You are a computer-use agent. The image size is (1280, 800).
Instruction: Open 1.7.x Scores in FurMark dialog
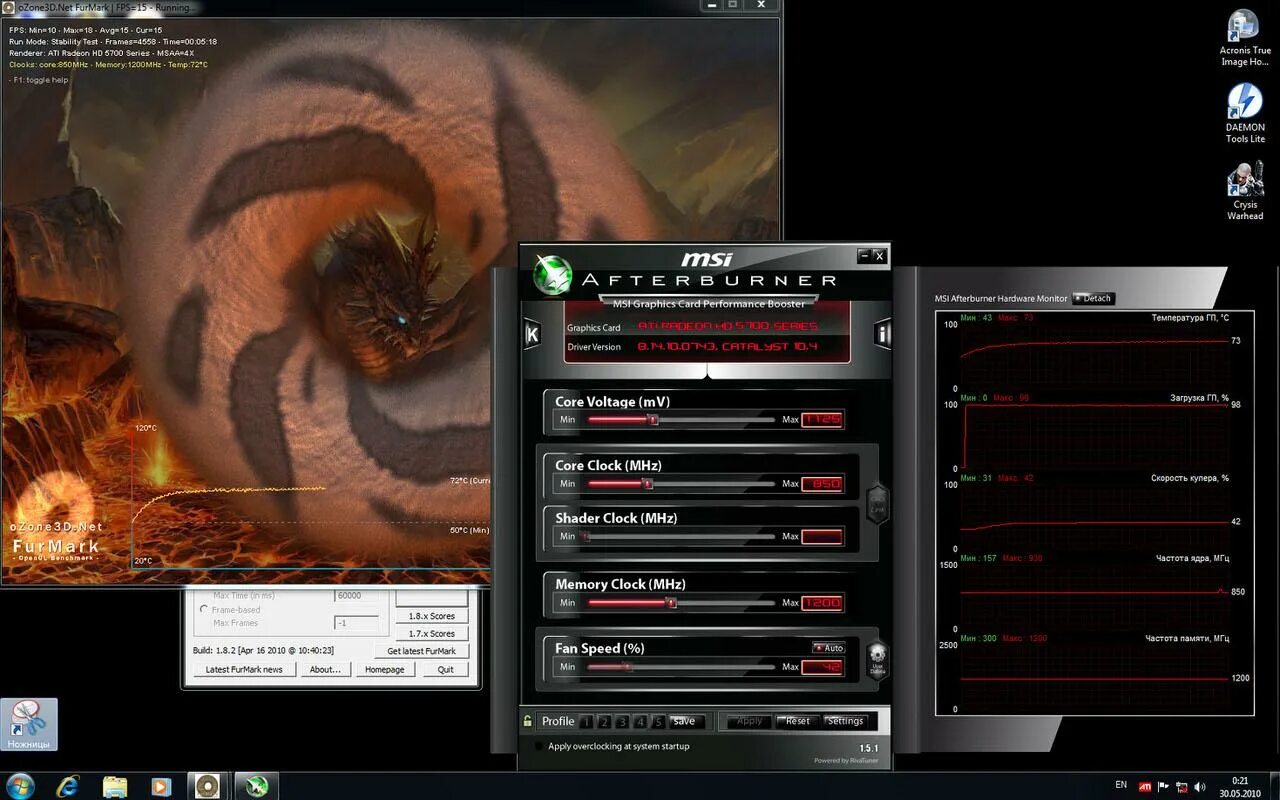coord(432,633)
